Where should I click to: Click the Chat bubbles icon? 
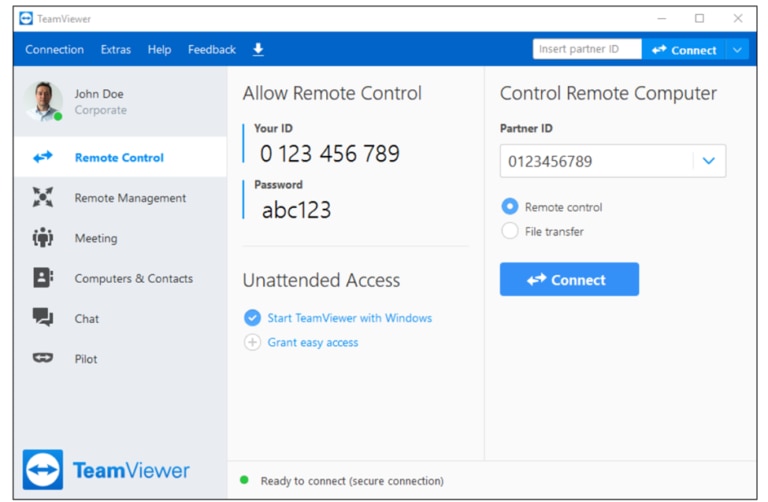pyautogui.click(x=43, y=317)
